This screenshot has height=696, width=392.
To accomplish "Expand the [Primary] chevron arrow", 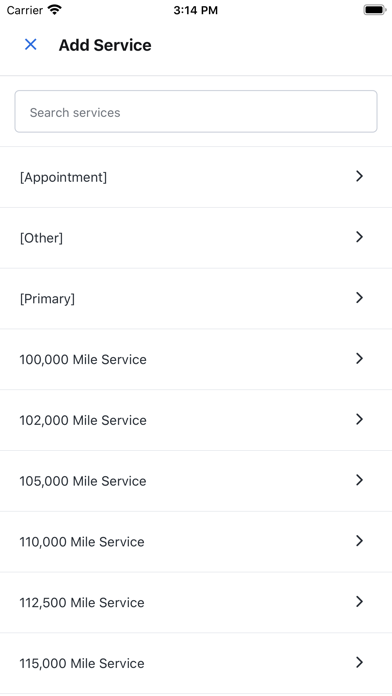I will pyautogui.click(x=360, y=298).
